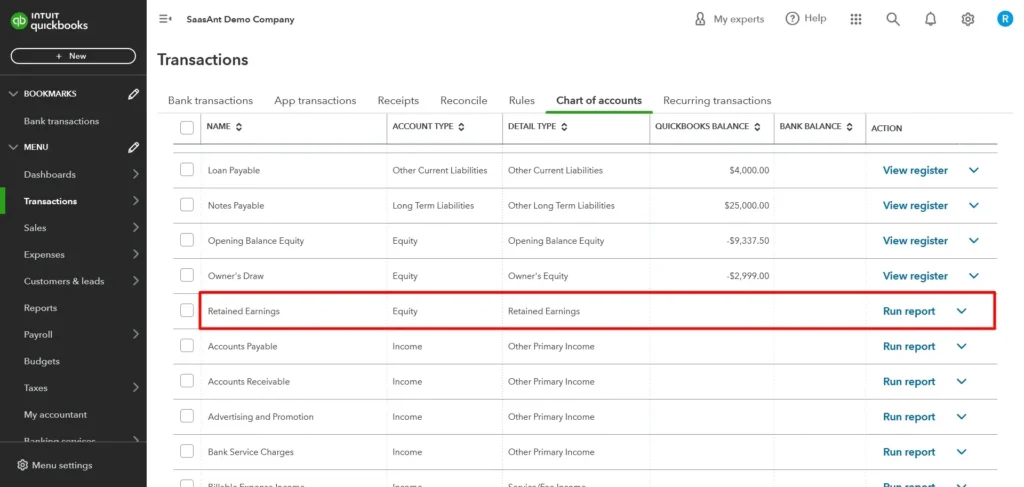The width and height of the screenshot is (1024, 487).
Task: Open action dropdown for Bank Service Charges
Action: pyautogui.click(x=961, y=452)
